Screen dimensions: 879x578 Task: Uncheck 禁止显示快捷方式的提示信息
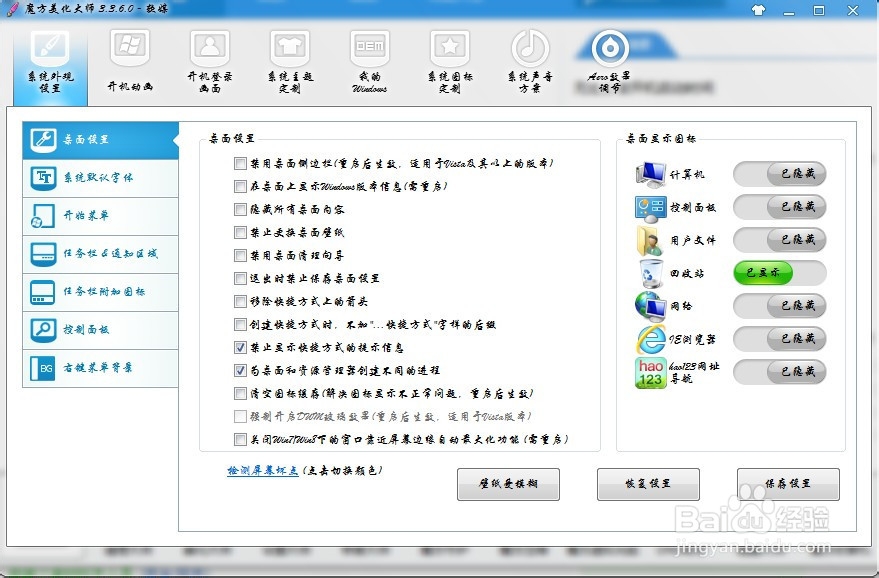239,347
